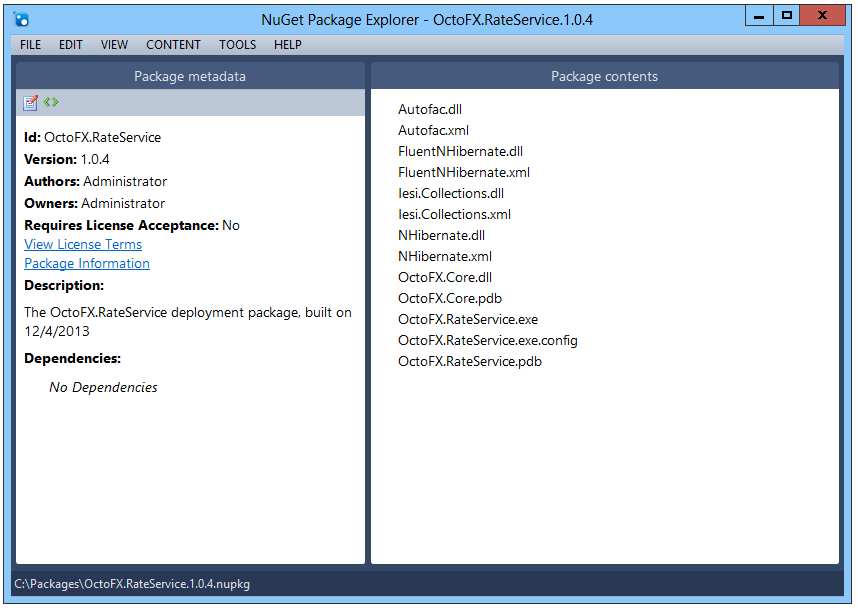Edit raw nuspec XML using the green brackets icon
Image resolution: width=858 pixels, height=610 pixels.
click(51, 102)
